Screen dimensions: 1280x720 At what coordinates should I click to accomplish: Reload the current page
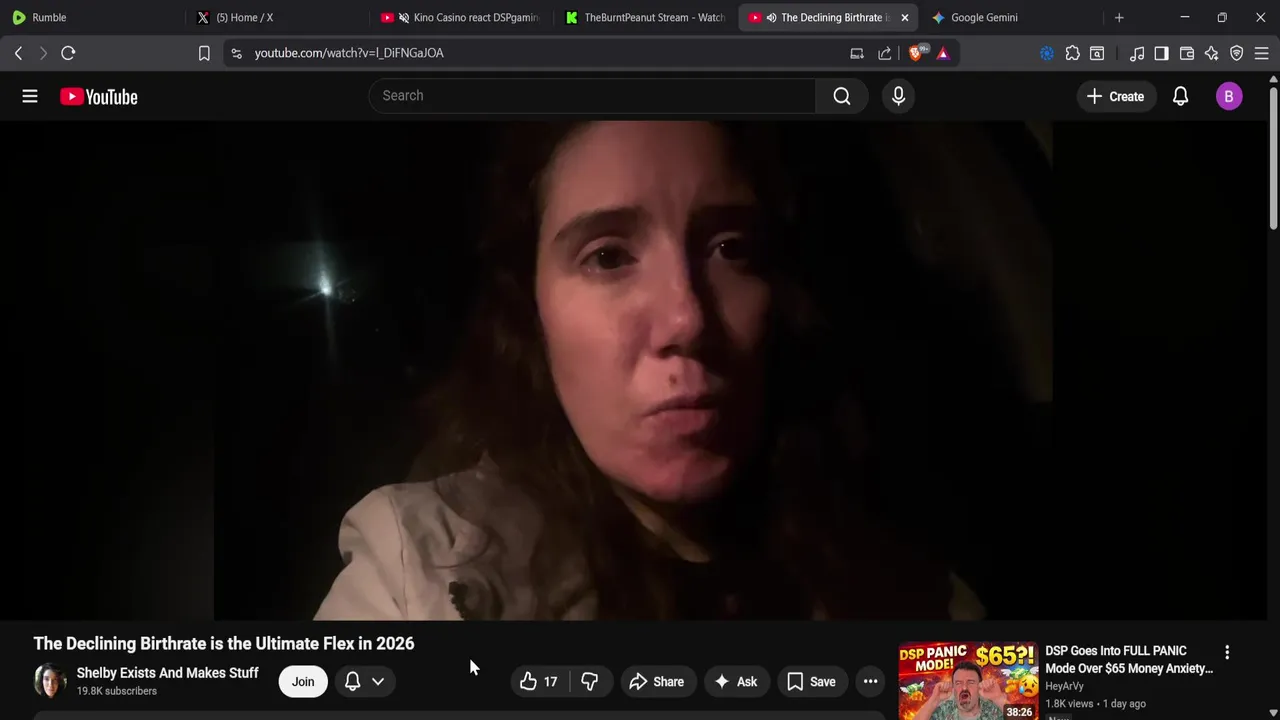[x=68, y=53]
